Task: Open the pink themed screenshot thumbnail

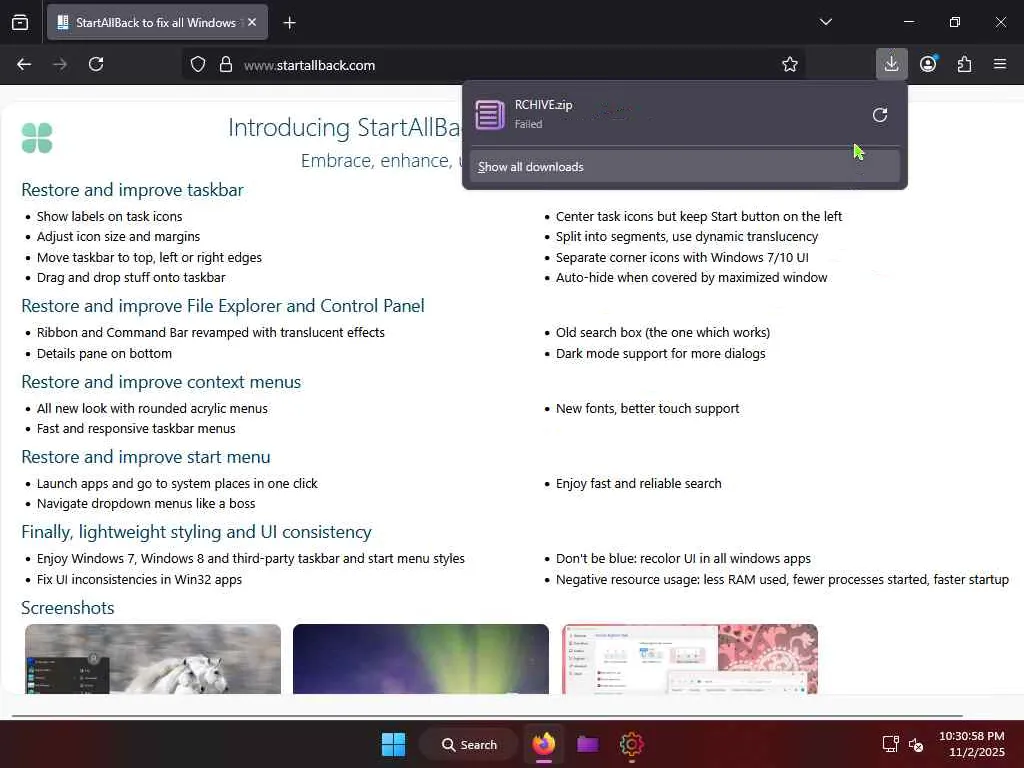Action: pyautogui.click(x=690, y=659)
